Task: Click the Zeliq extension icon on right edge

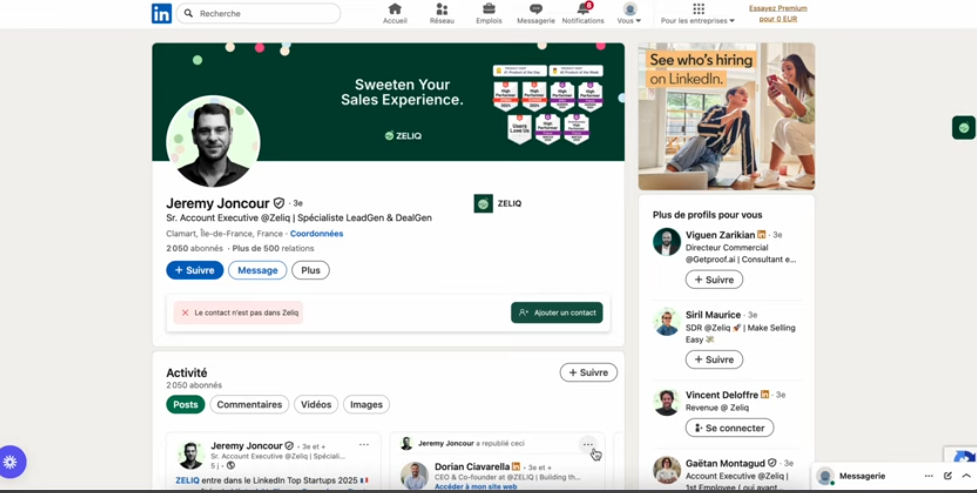Action: [x=964, y=128]
